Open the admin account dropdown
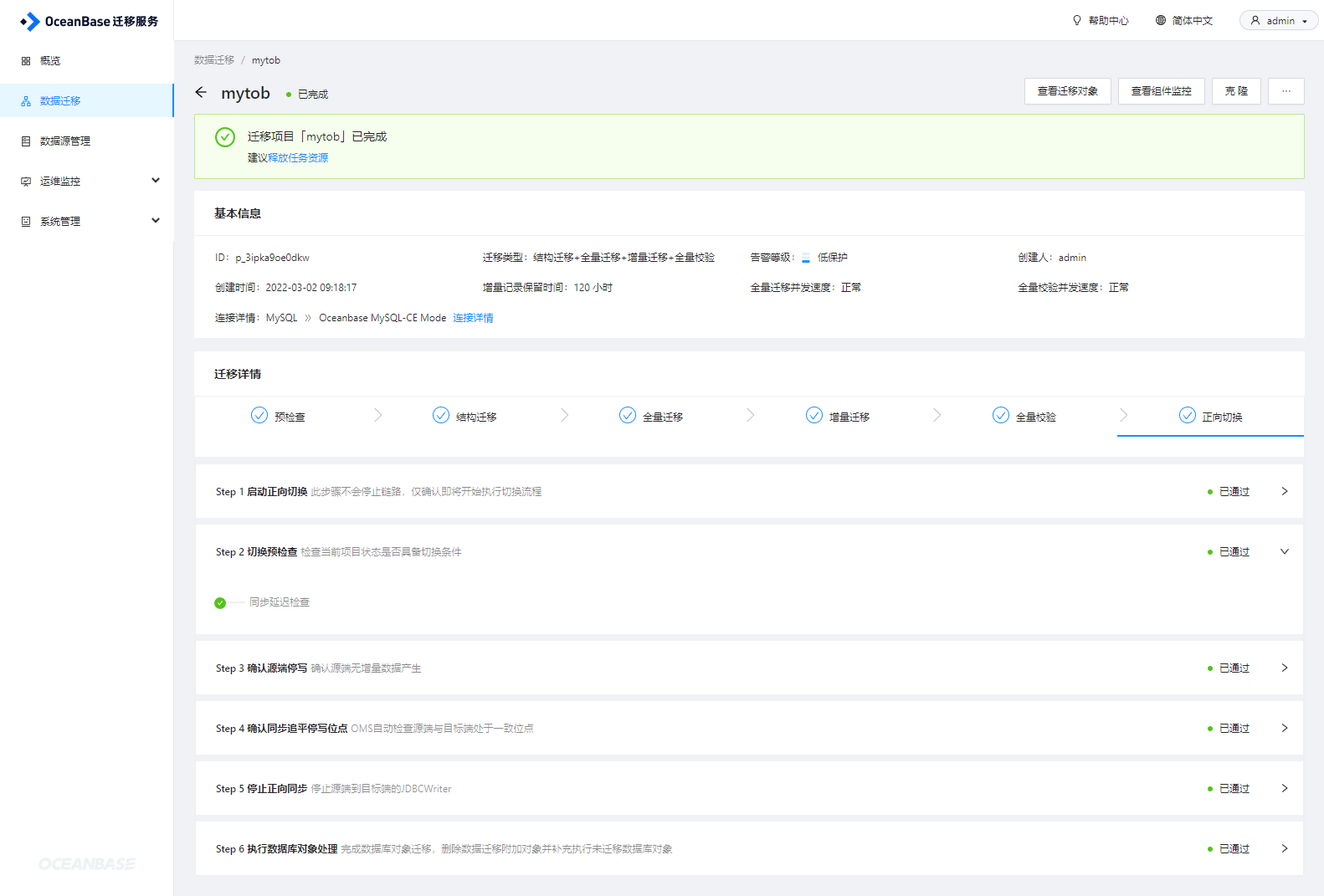 [1279, 20]
